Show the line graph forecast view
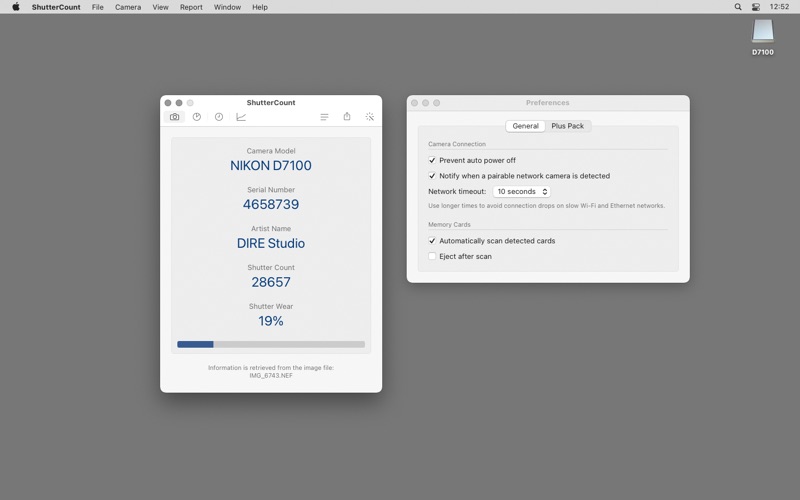The height and width of the screenshot is (500, 800). [241, 117]
